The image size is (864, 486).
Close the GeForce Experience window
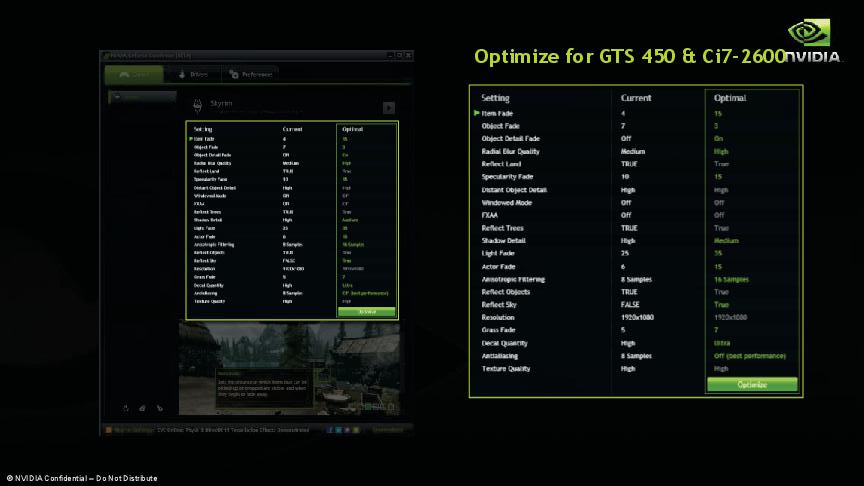click(408, 55)
